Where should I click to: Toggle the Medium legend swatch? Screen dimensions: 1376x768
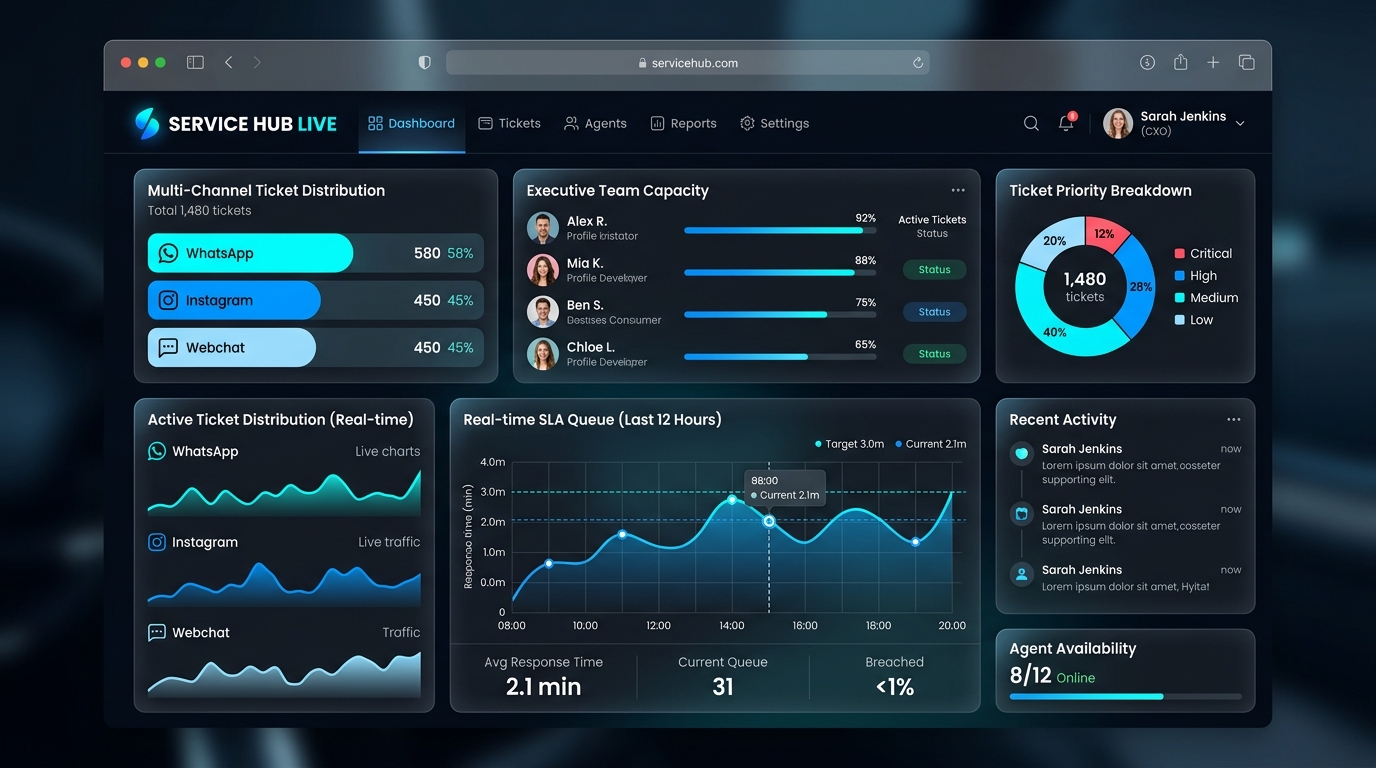coord(1180,298)
